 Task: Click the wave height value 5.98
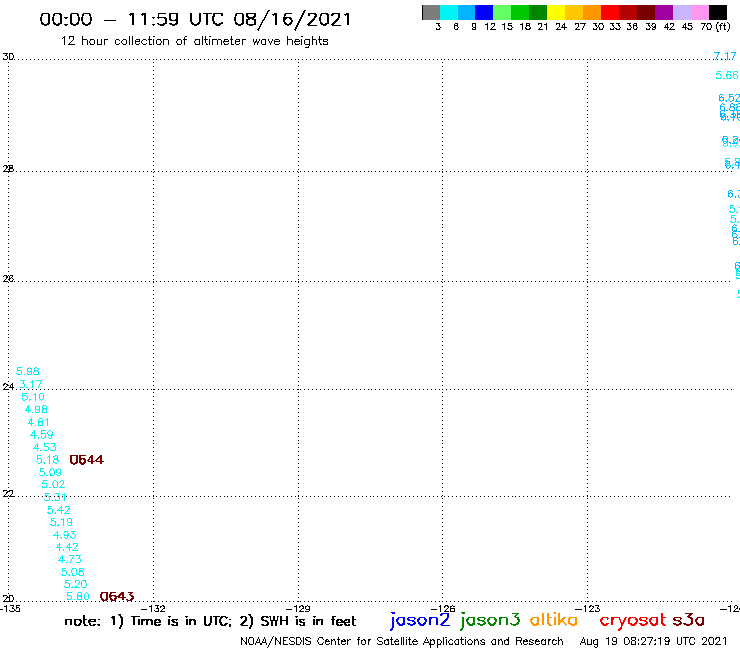[28, 371]
